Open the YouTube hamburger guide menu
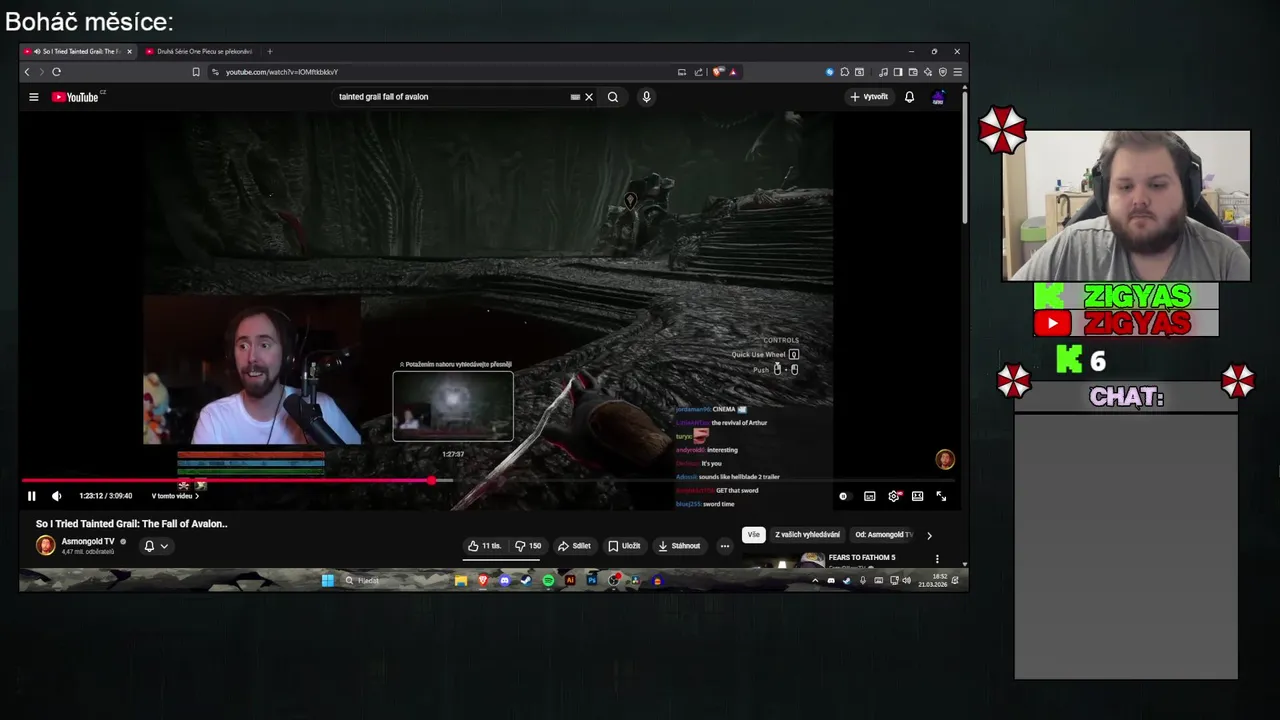 [33, 97]
